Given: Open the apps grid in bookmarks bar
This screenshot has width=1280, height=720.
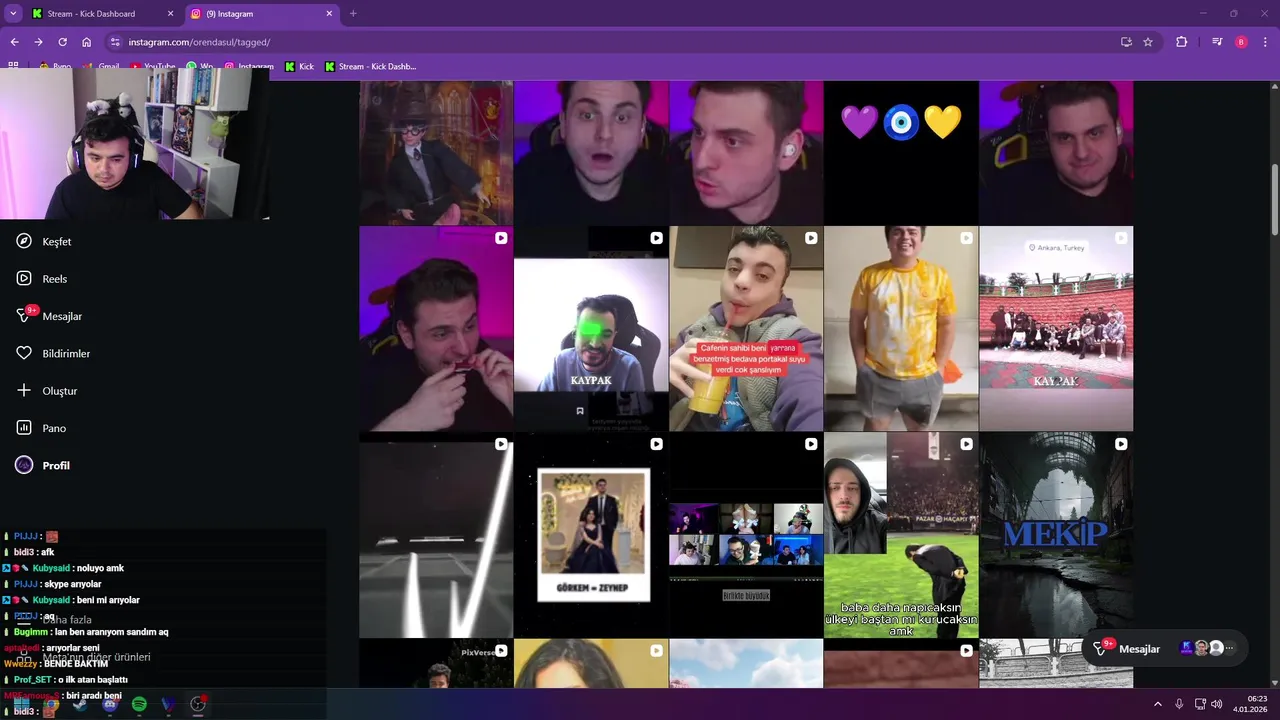Looking at the screenshot, I should click(x=13, y=67).
